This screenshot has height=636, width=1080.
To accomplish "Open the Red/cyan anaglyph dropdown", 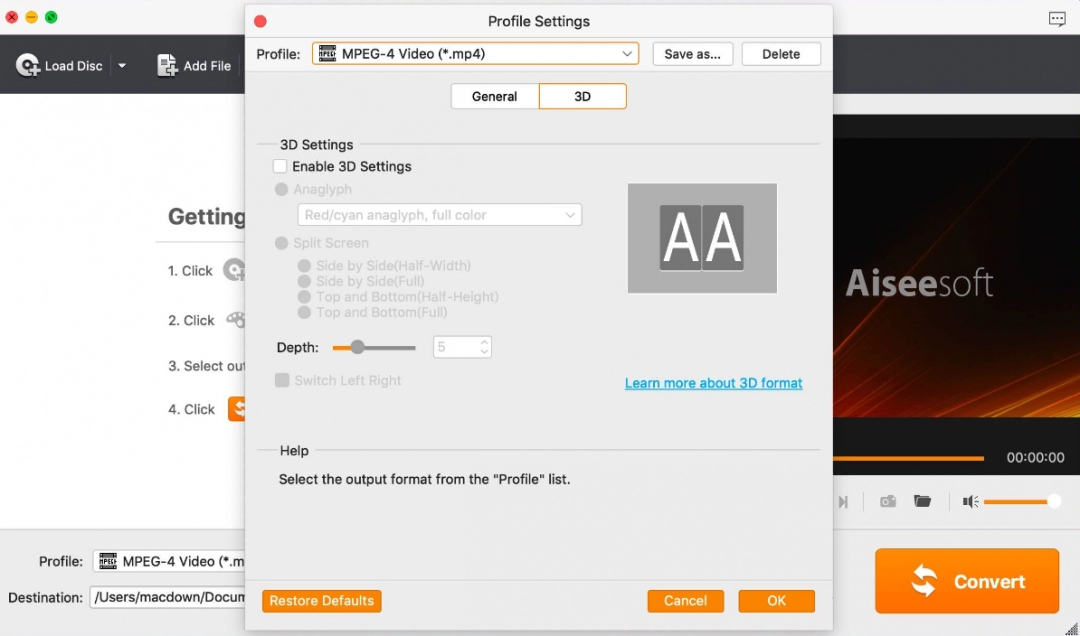I will click(x=439, y=214).
